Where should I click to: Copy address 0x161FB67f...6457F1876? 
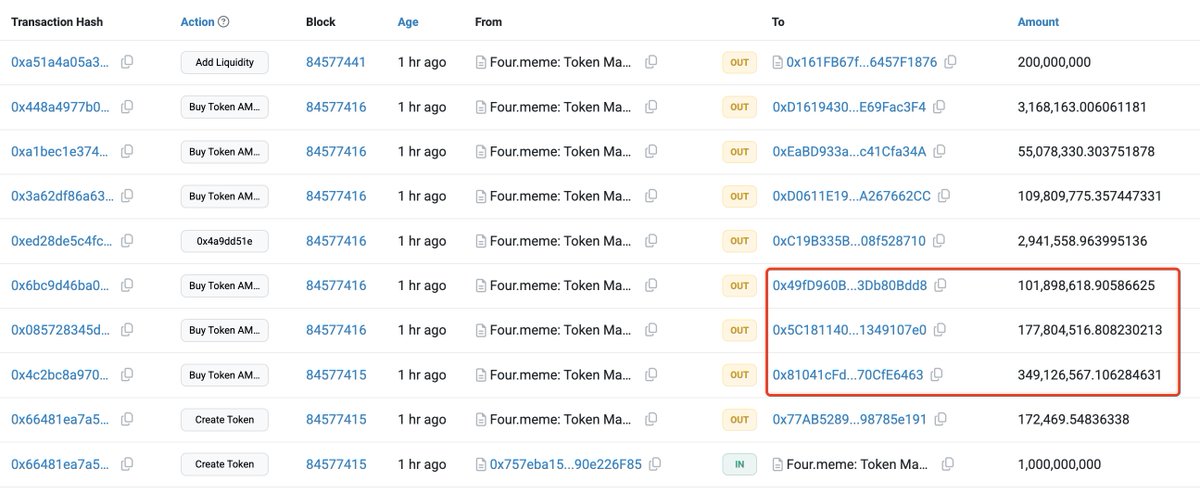(950, 62)
